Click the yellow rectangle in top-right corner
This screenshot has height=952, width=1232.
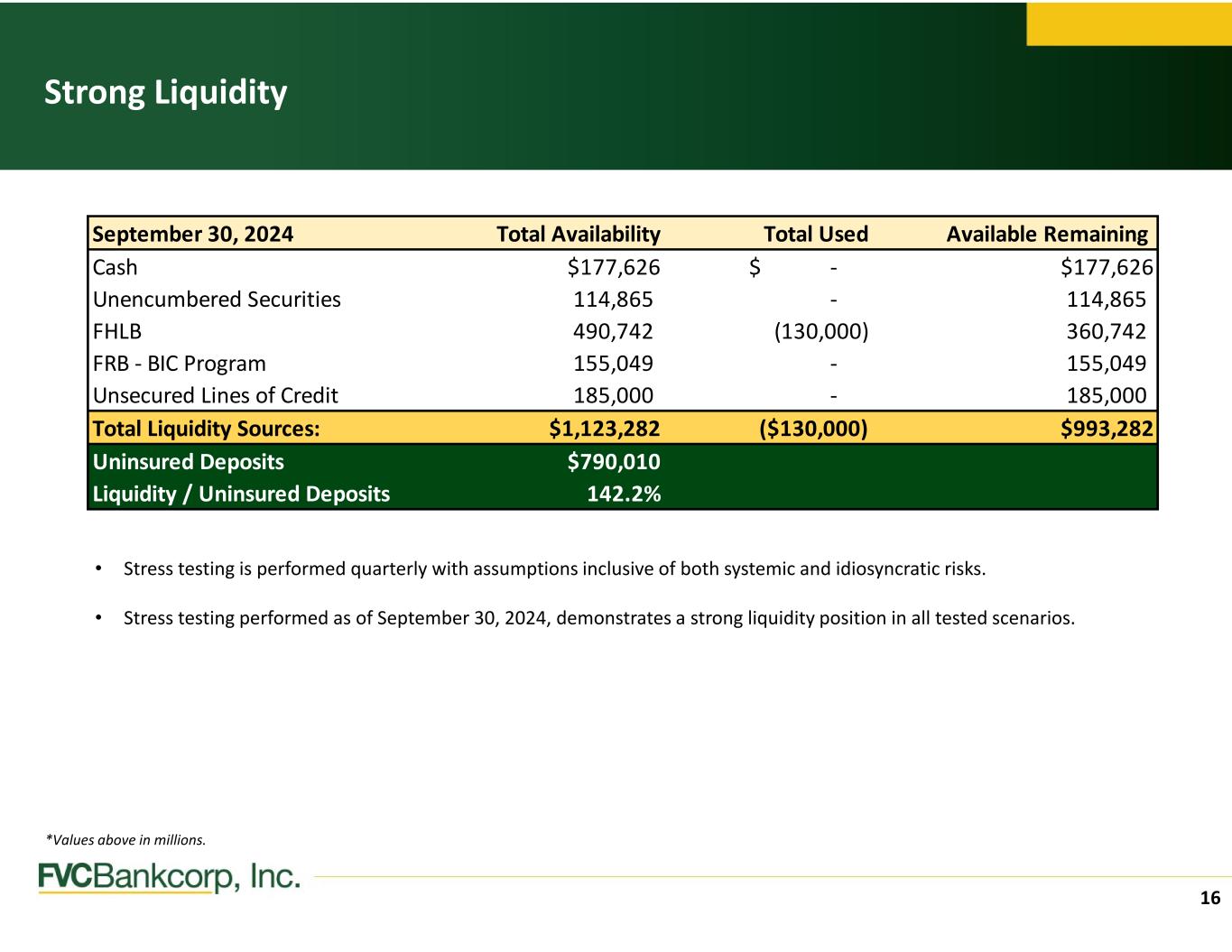(1128, 23)
